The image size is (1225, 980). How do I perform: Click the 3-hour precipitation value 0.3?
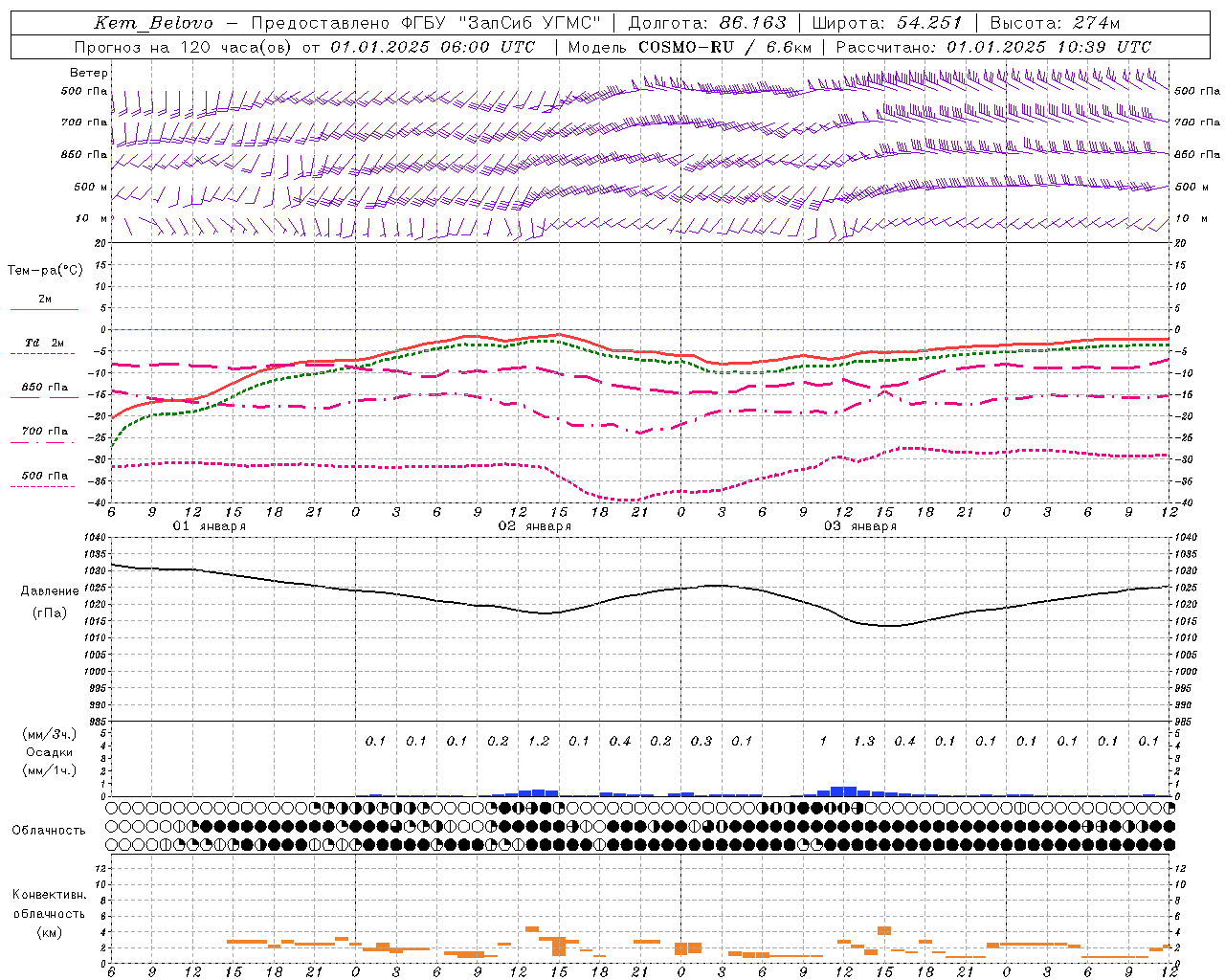[702, 741]
